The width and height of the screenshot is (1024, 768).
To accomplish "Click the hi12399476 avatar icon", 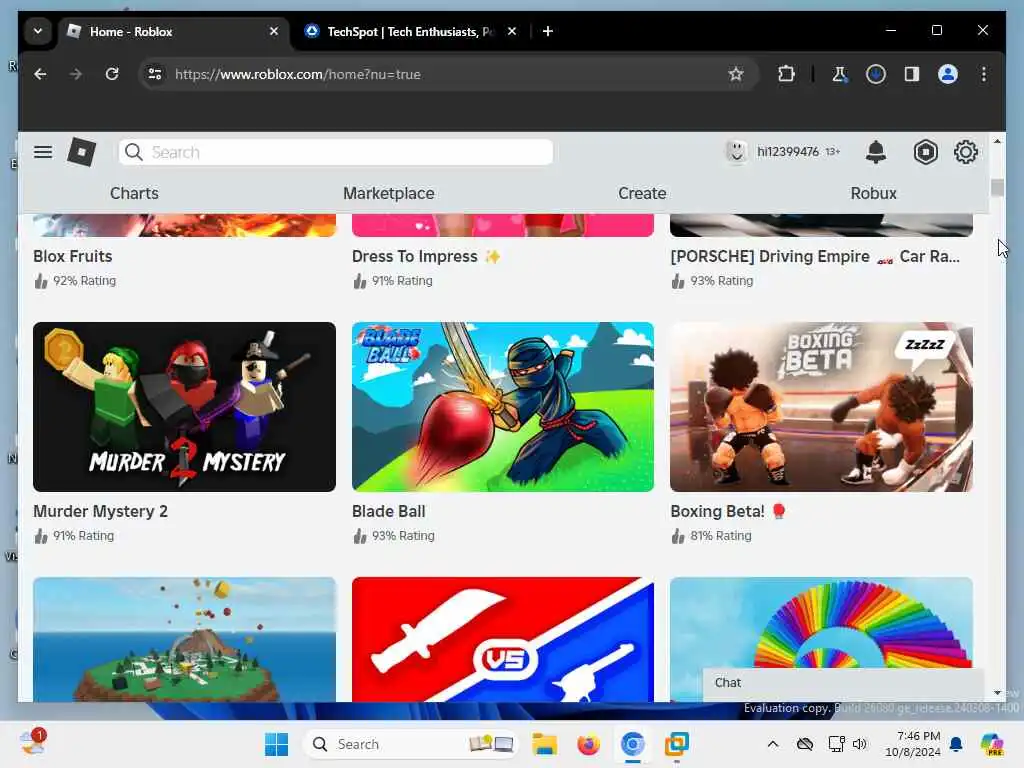I will click(x=736, y=152).
